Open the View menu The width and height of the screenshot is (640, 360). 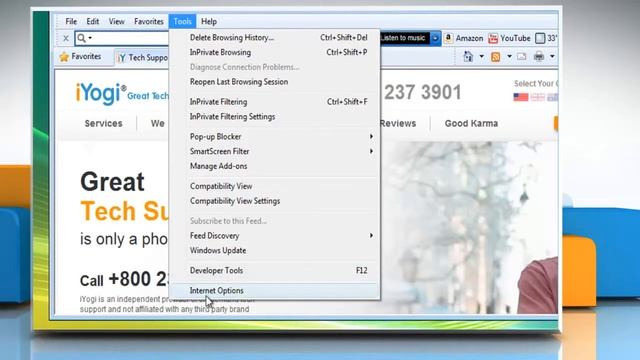tap(116, 21)
